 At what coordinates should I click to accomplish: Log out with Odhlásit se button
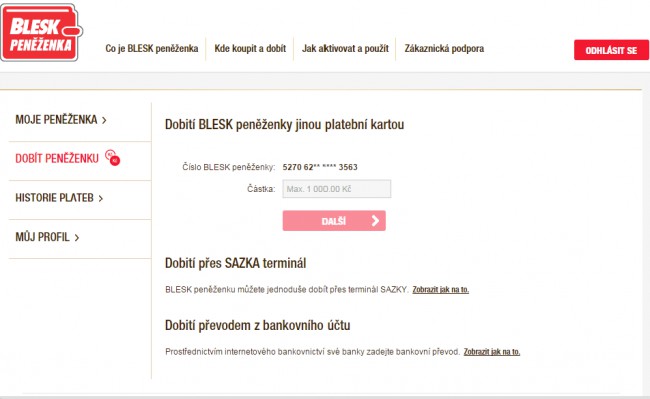pyautogui.click(x=611, y=50)
